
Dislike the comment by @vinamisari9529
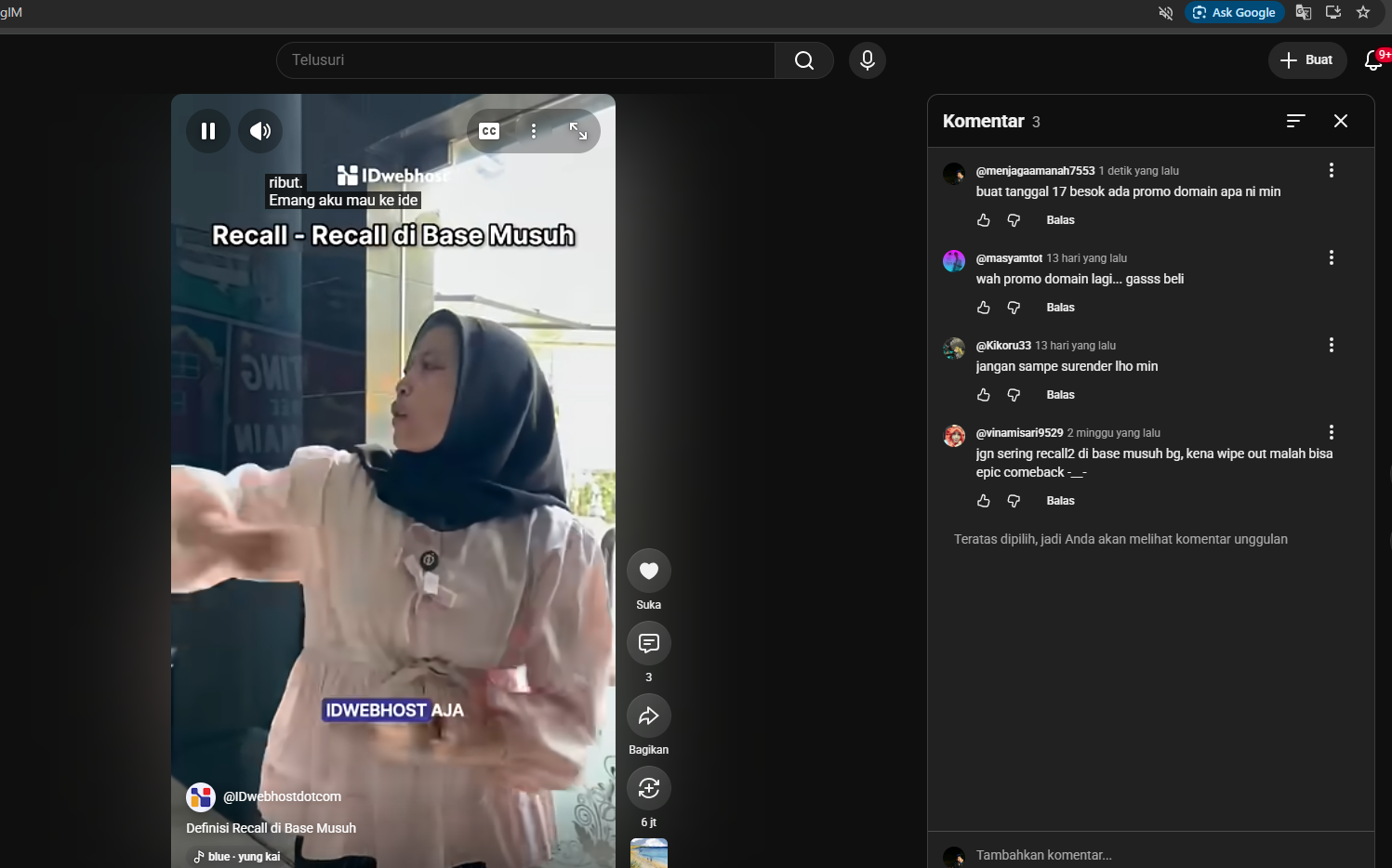(1014, 501)
